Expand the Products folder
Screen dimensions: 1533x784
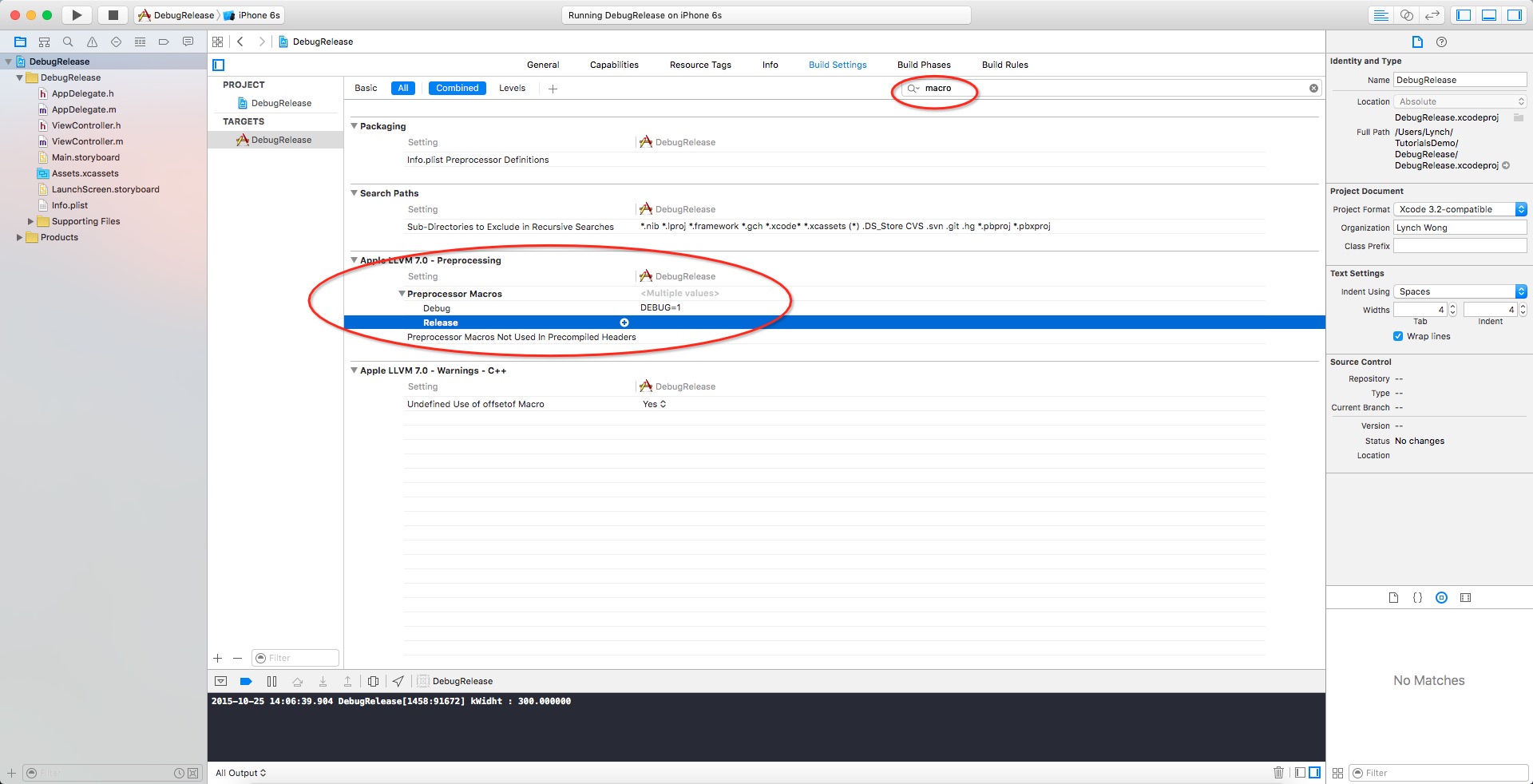(x=19, y=237)
